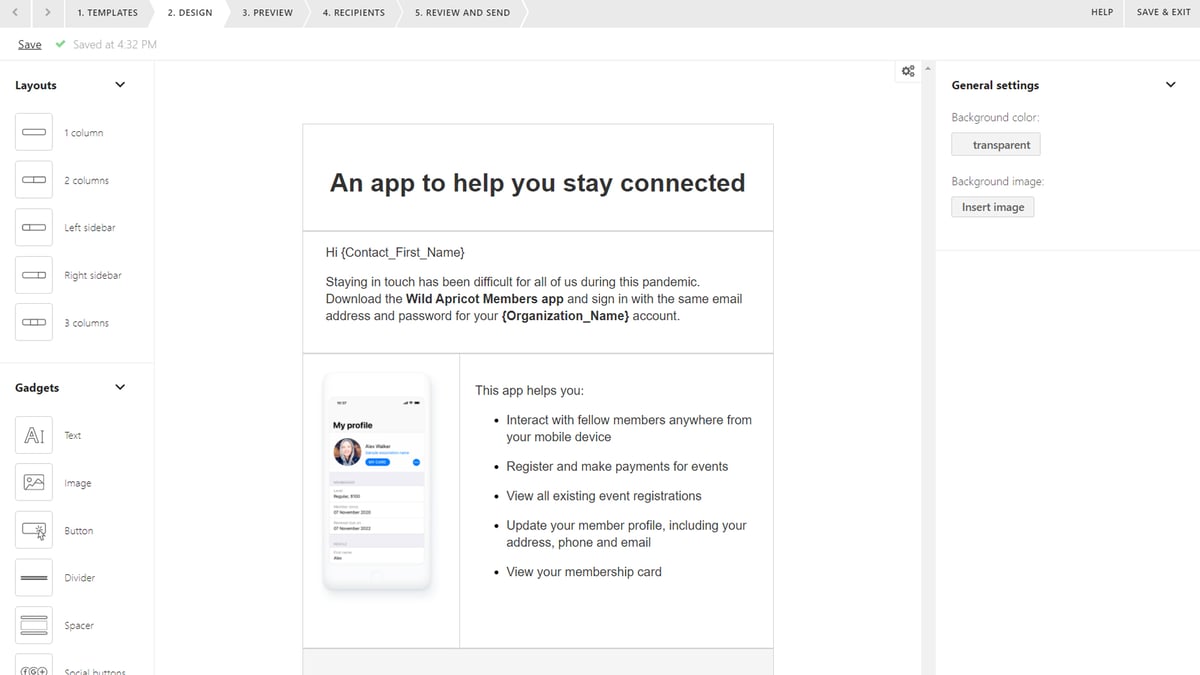The width and height of the screenshot is (1200, 675).
Task: Choose the Right sidebar layout icon
Action: point(34,275)
